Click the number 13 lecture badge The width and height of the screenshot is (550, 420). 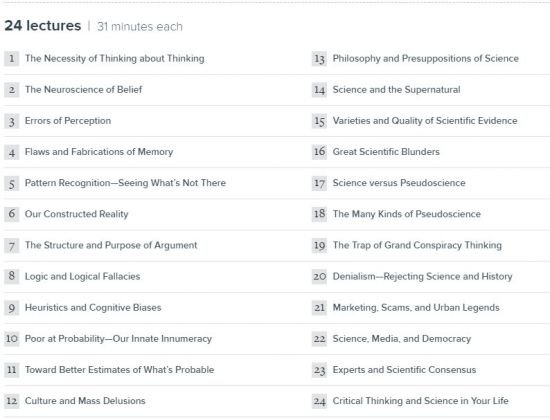[319, 59]
